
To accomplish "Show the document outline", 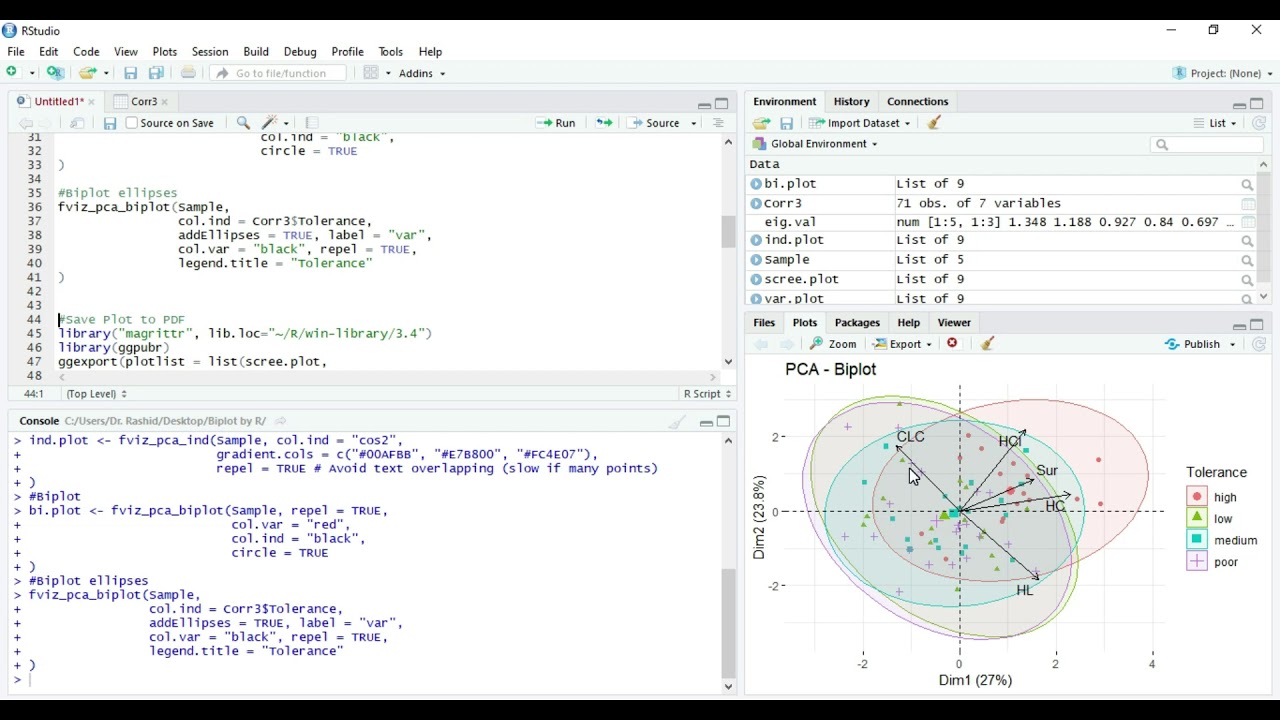I will pos(718,123).
